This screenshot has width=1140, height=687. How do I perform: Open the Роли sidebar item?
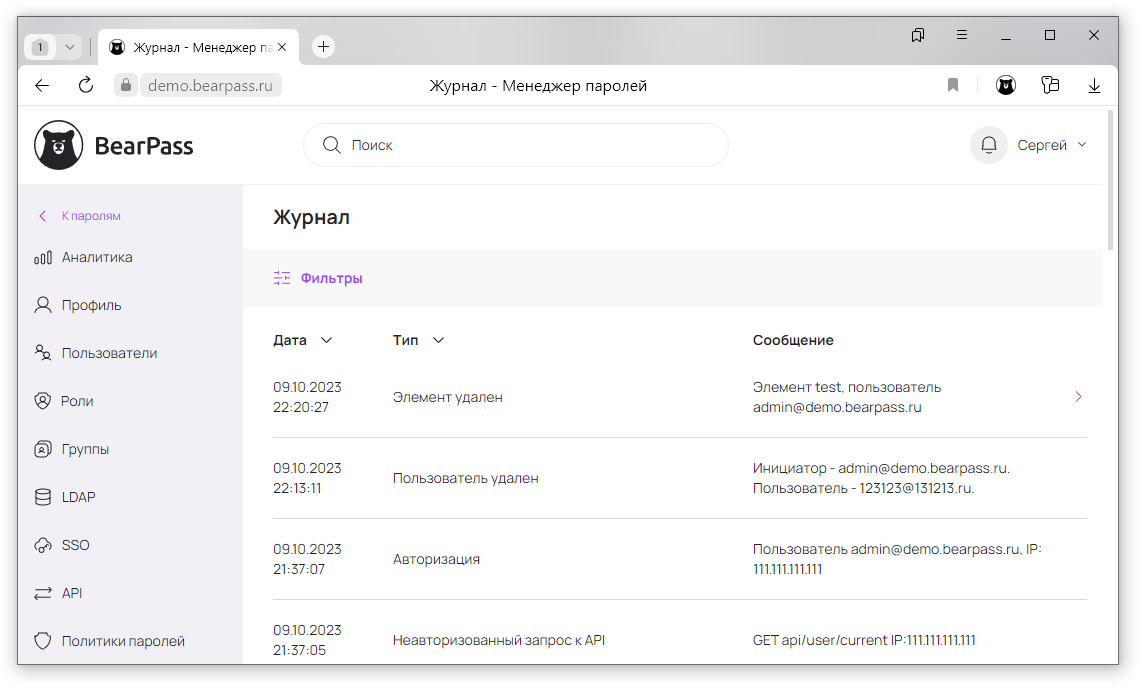pos(77,401)
